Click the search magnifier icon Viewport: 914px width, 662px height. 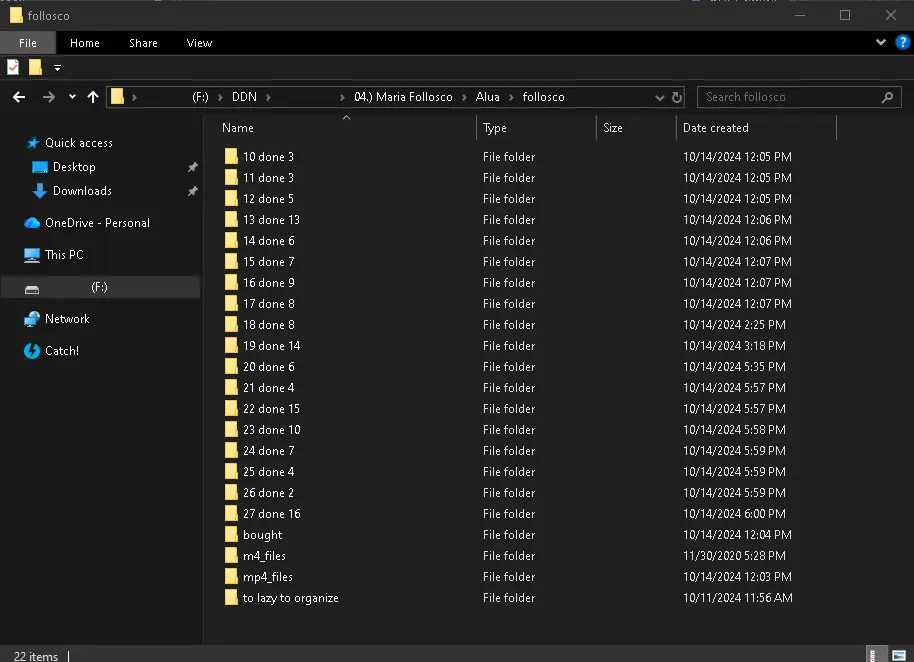point(887,97)
